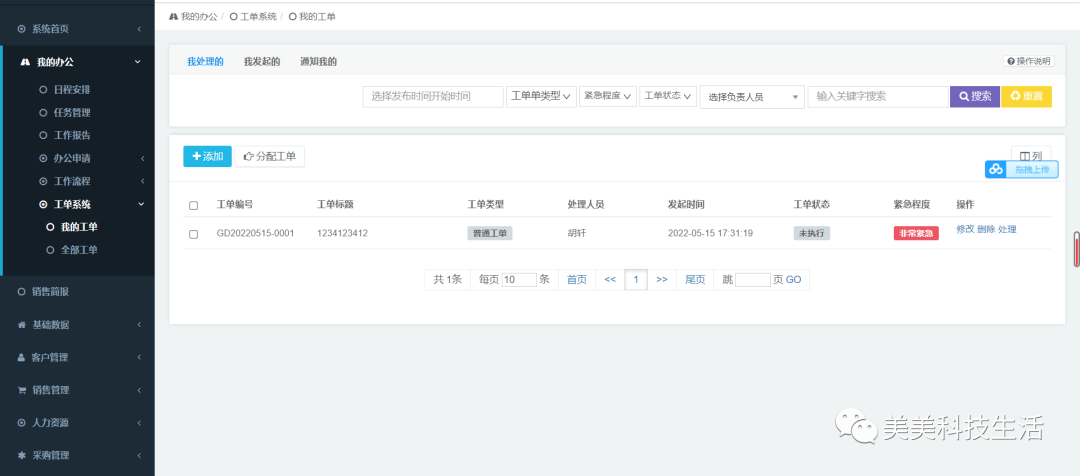Click the home icon in the breadcrumb
Image resolution: width=1080 pixels, height=476 pixels.
tap(174, 17)
